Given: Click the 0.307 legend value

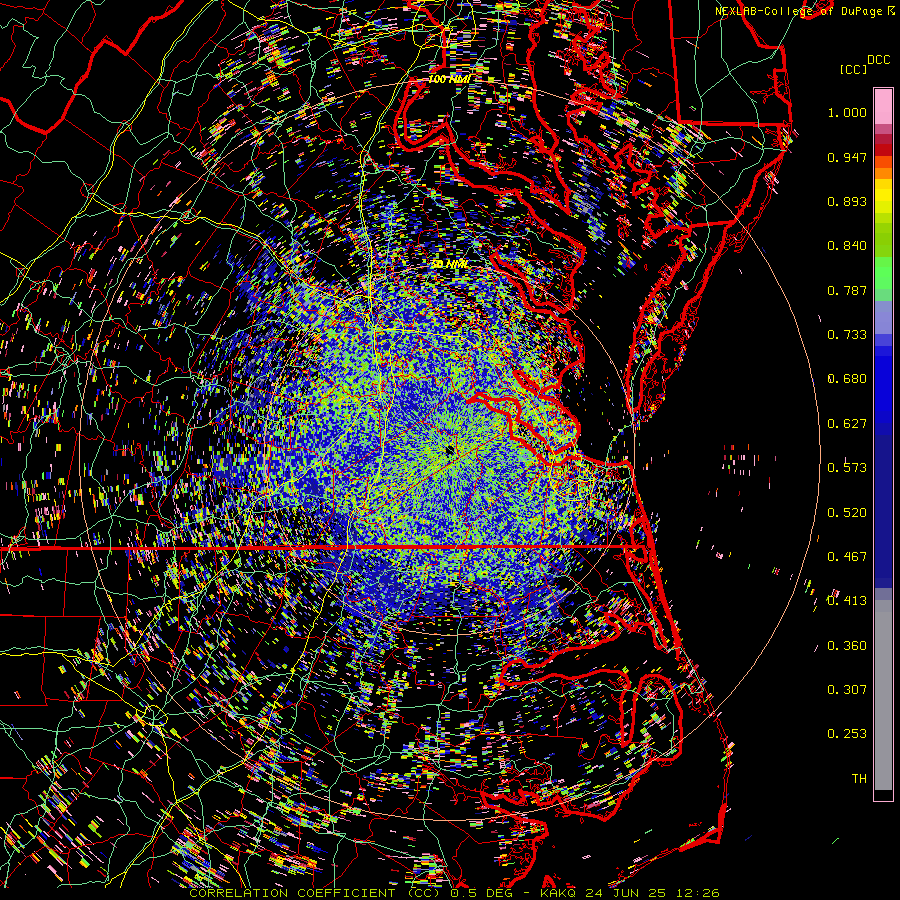Looking at the screenshot, I should point(847,690).
